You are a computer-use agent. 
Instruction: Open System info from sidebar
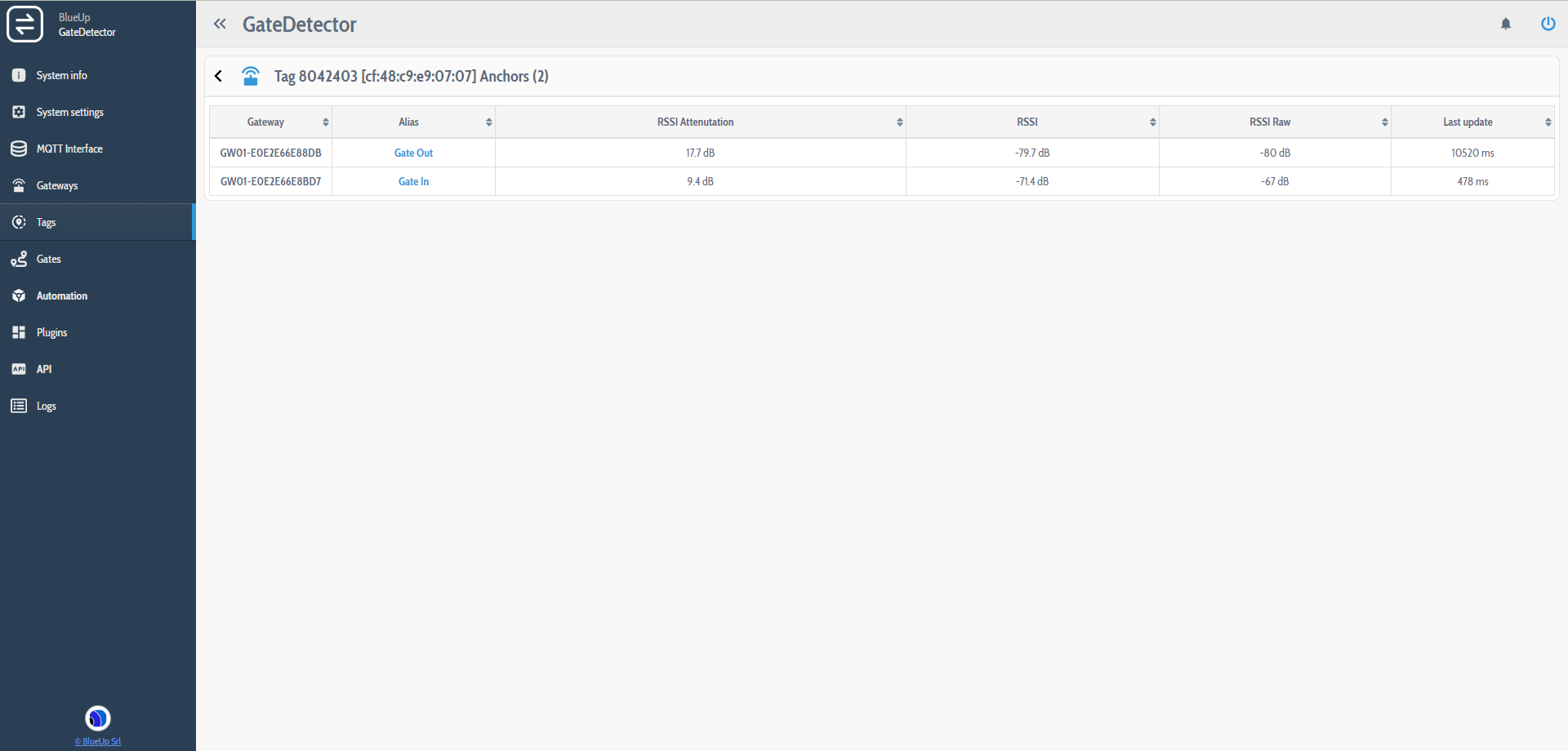[61, 75]
